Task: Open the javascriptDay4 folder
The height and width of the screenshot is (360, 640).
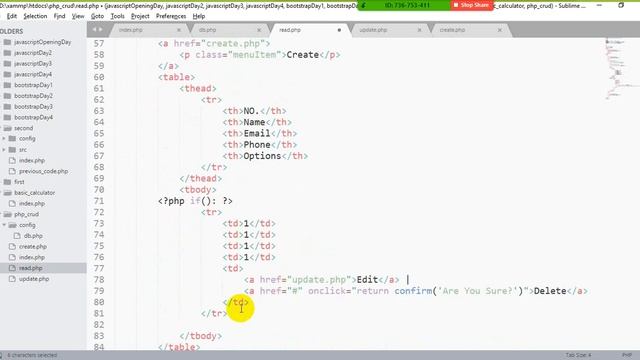Action: pos(33,74)
